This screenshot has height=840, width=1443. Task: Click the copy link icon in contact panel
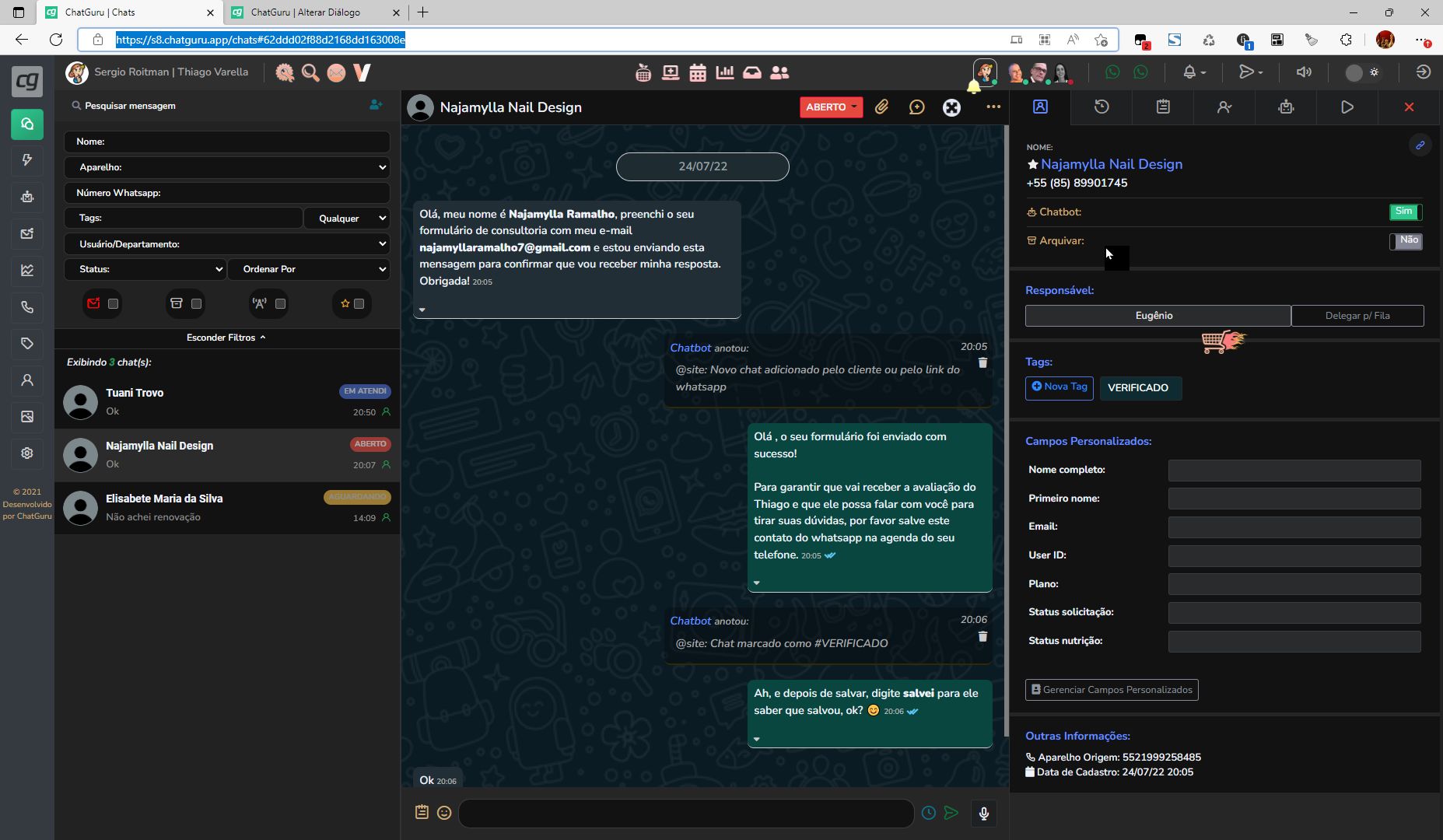(1420, 145)
